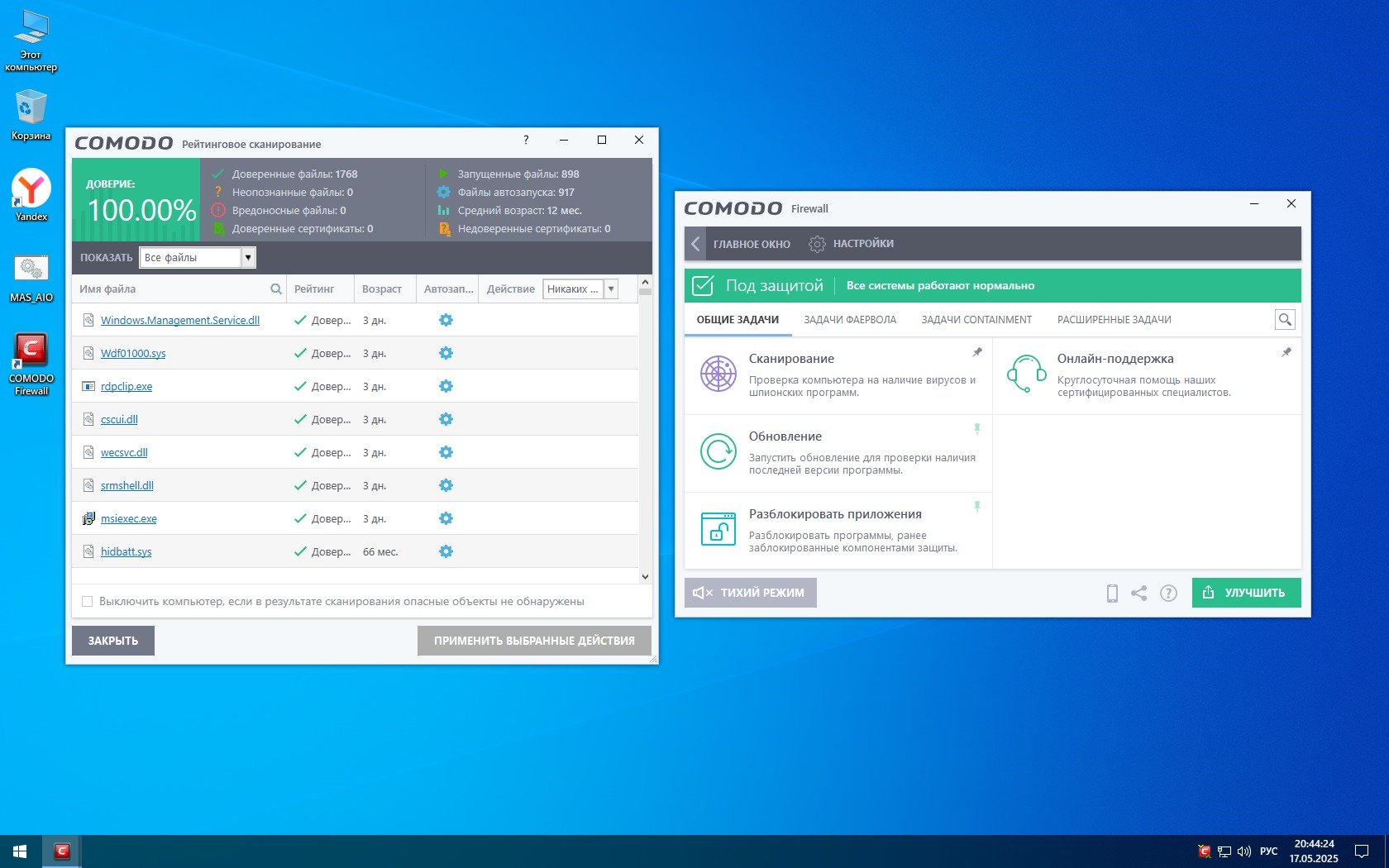Toggle the pin for the Update task
The image size is (1389, 868).
[977, 429]
